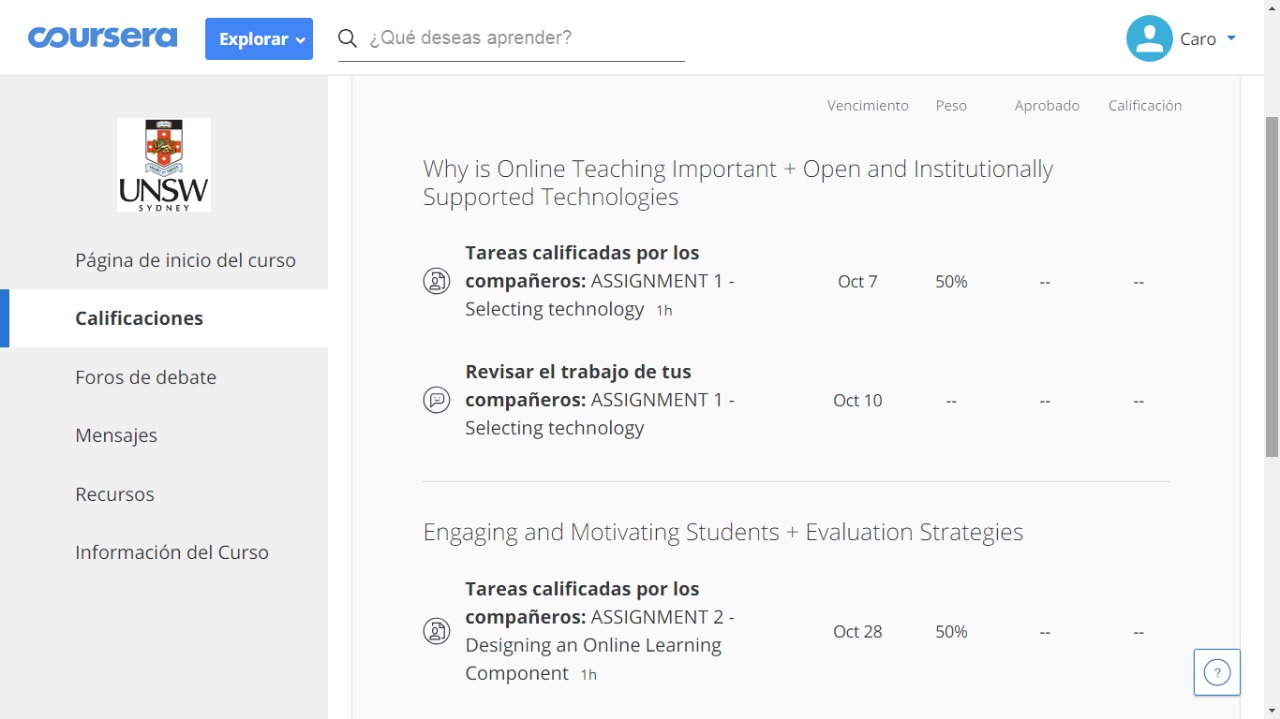1280x719 pixels.
Task: Open Información del Curso
Action: 171,551
